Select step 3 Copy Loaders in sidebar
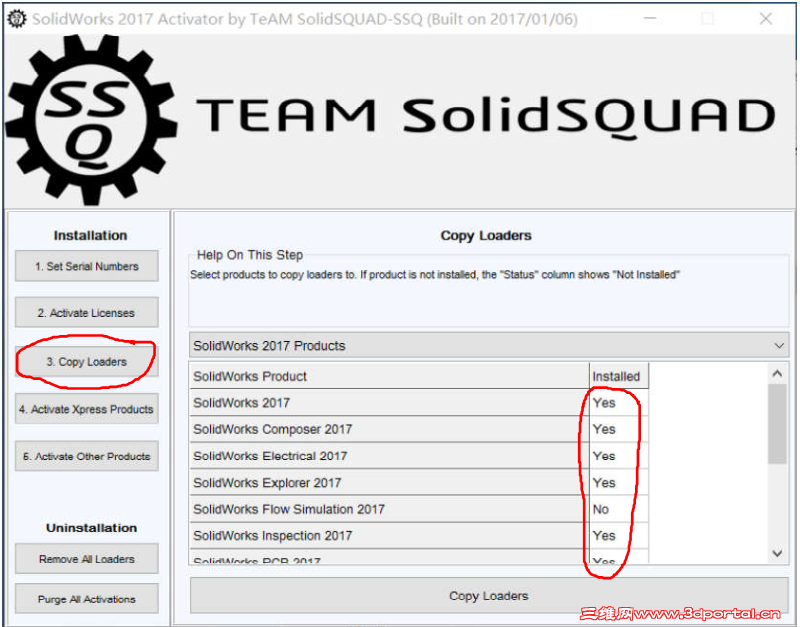The image size is (800, 627). pyautogui.click(x=87, y=362)
